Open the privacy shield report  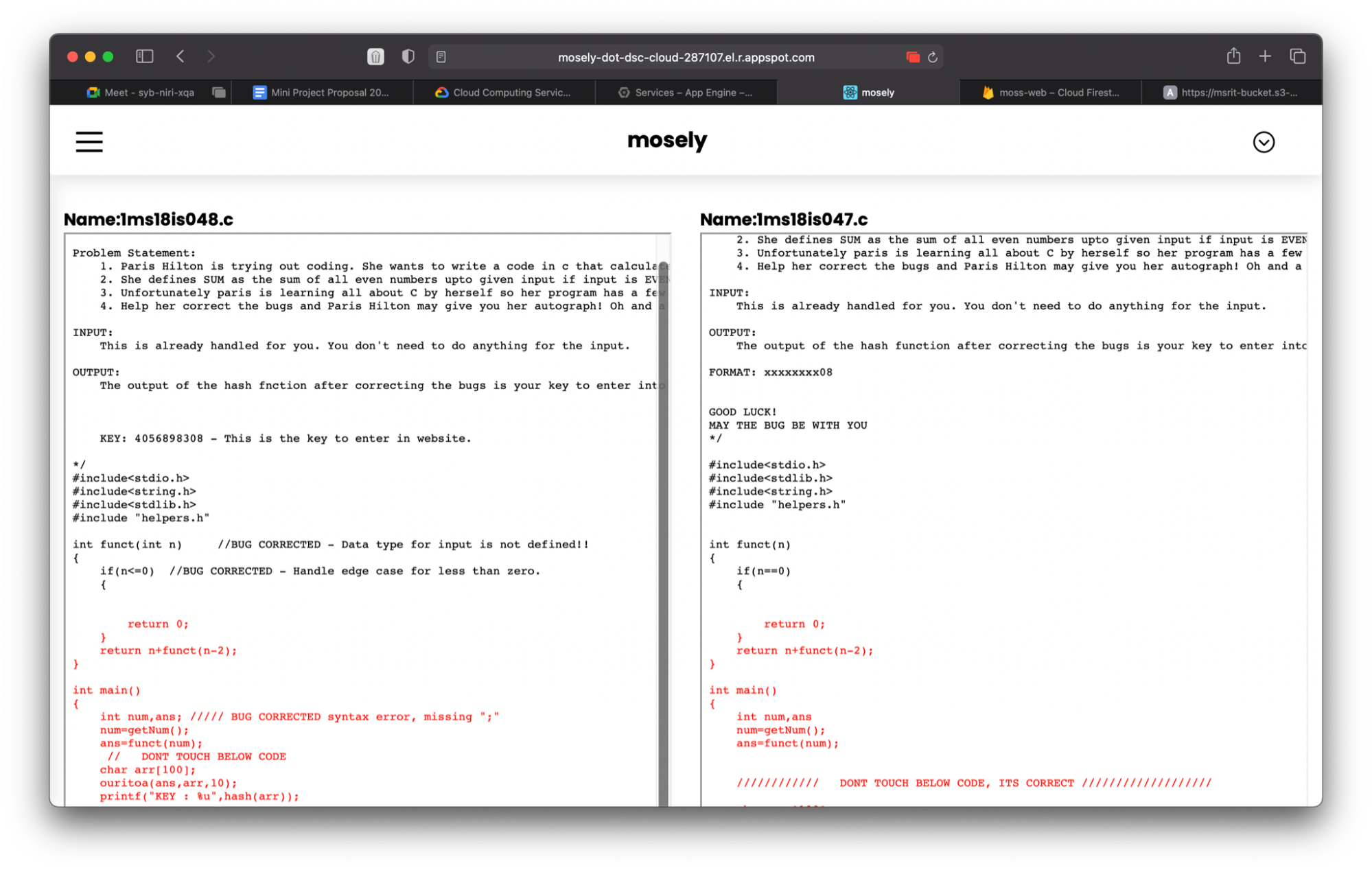tap(408, 57)
